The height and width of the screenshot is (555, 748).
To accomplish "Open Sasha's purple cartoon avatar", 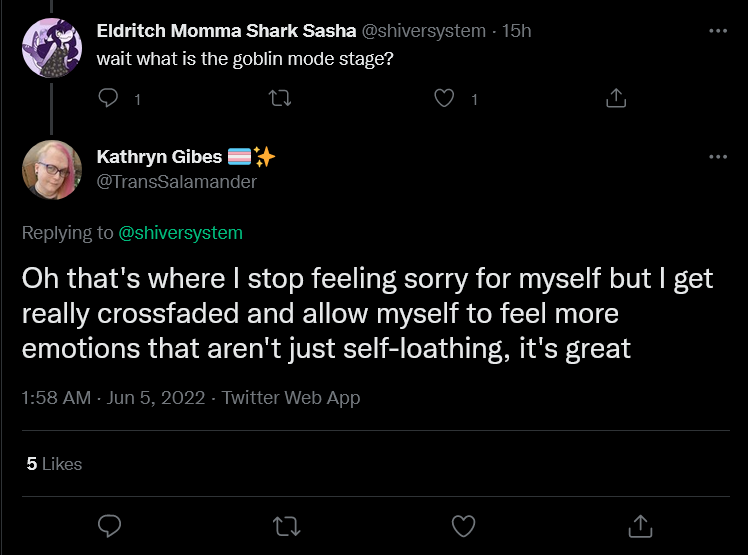I will (x=52, y=48).
